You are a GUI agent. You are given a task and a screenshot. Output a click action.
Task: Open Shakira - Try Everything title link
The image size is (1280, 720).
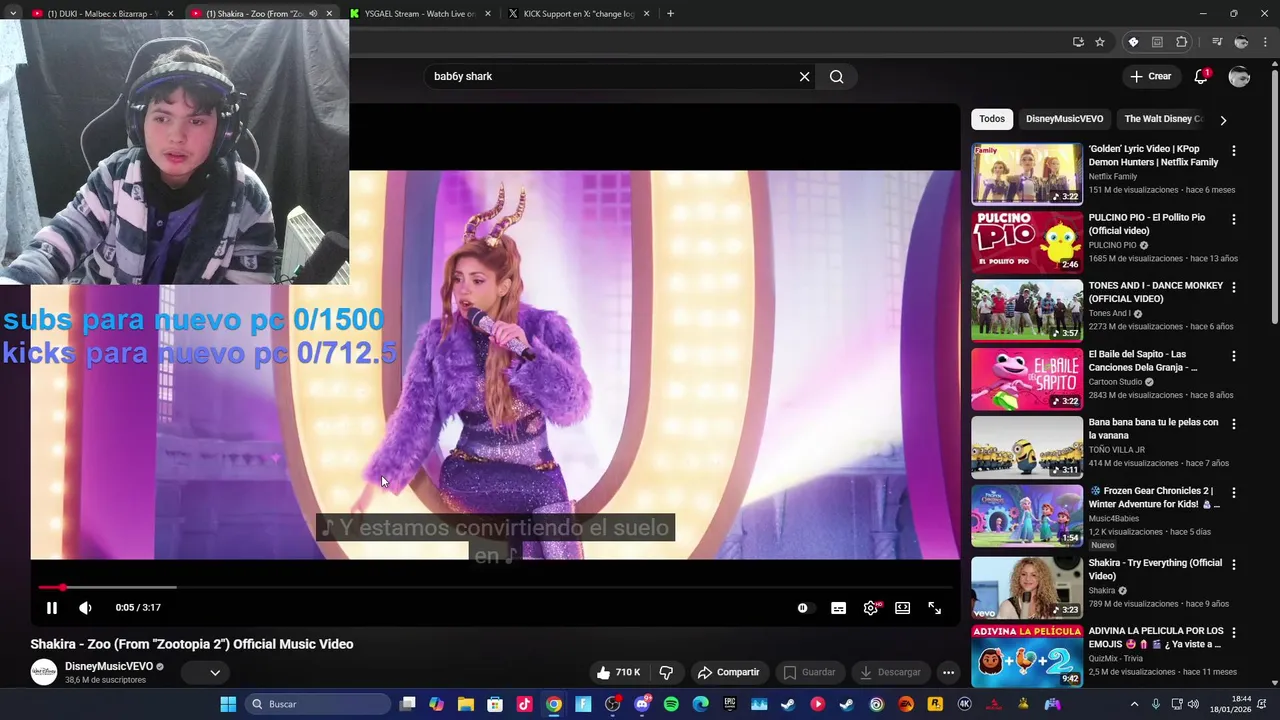point(1155,569)
